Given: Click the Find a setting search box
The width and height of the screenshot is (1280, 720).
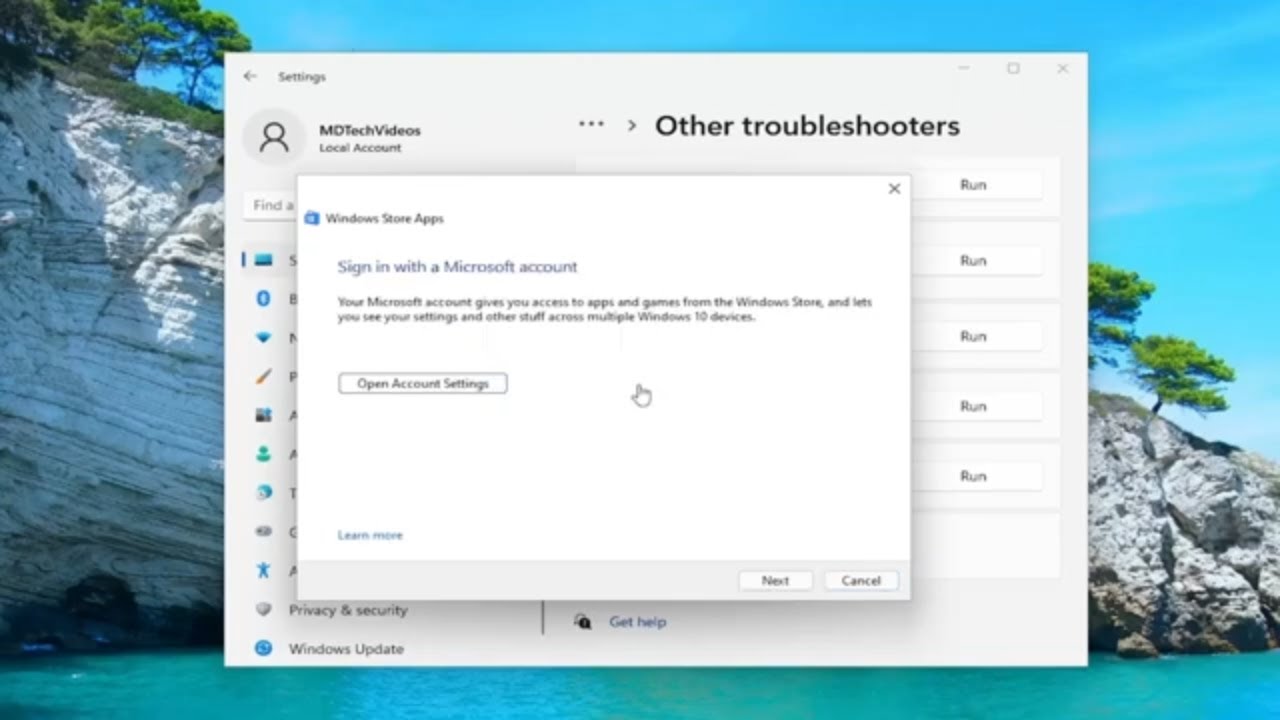Looking at the screenshot, I should pos(271,205).
